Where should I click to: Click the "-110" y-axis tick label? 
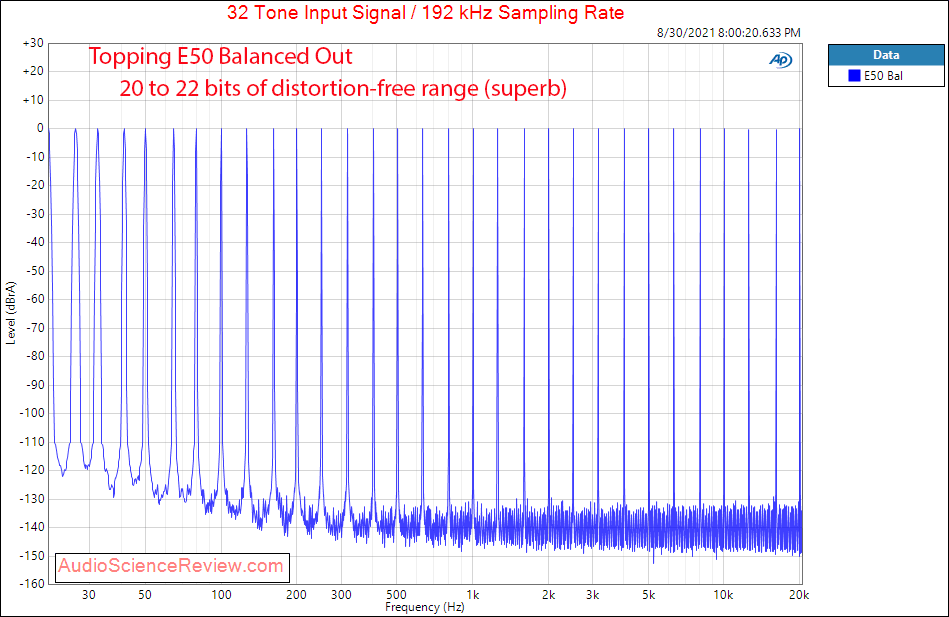tap(31, 441)
